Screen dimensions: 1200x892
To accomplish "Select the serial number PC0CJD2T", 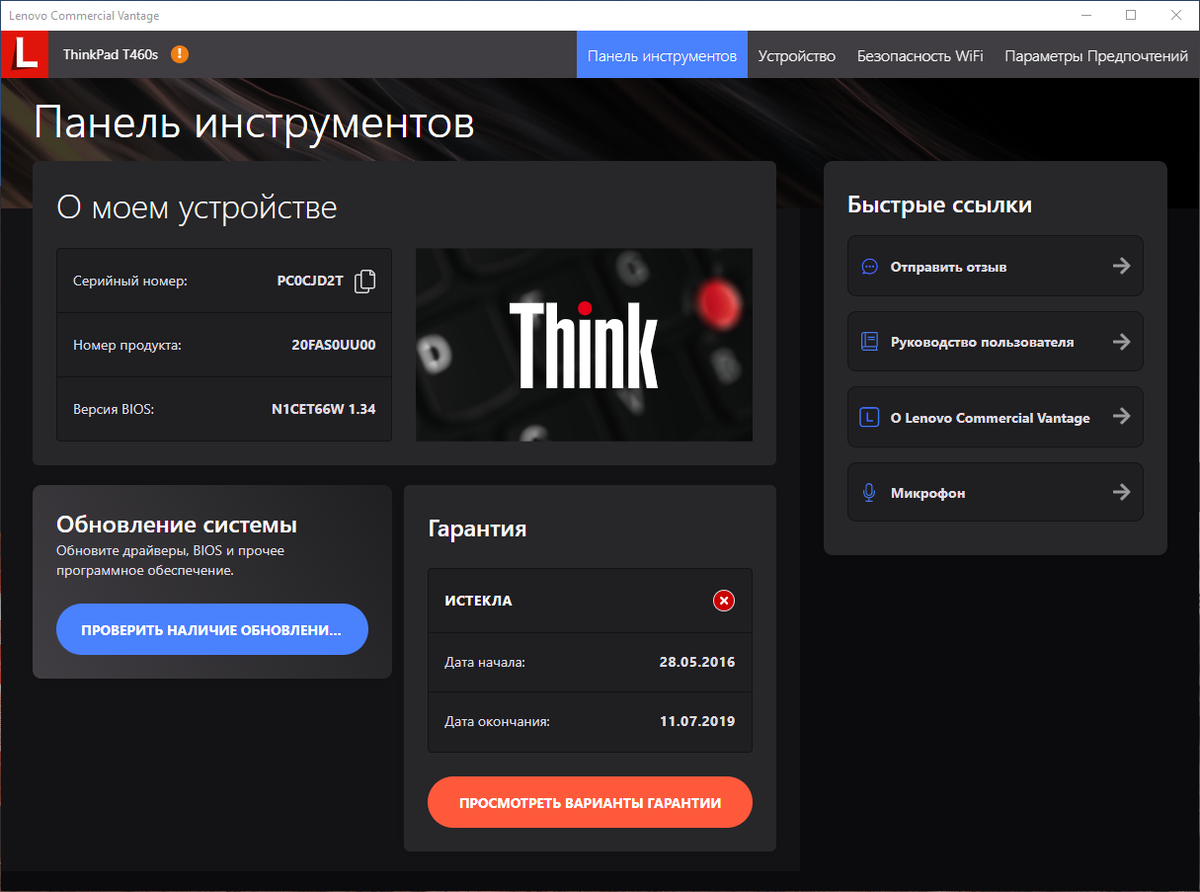I will 310,281.
